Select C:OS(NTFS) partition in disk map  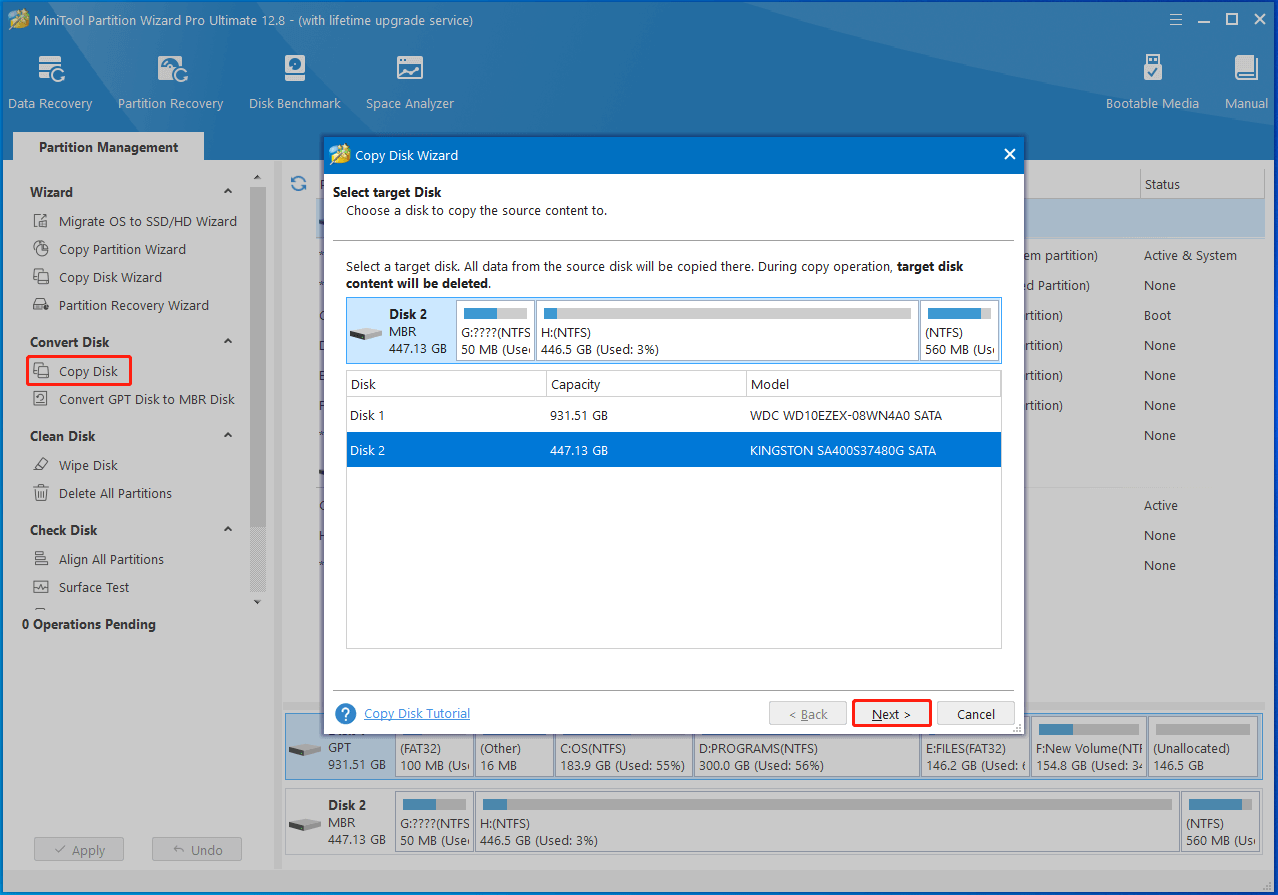pyautogui.click(x=623, y=748)
